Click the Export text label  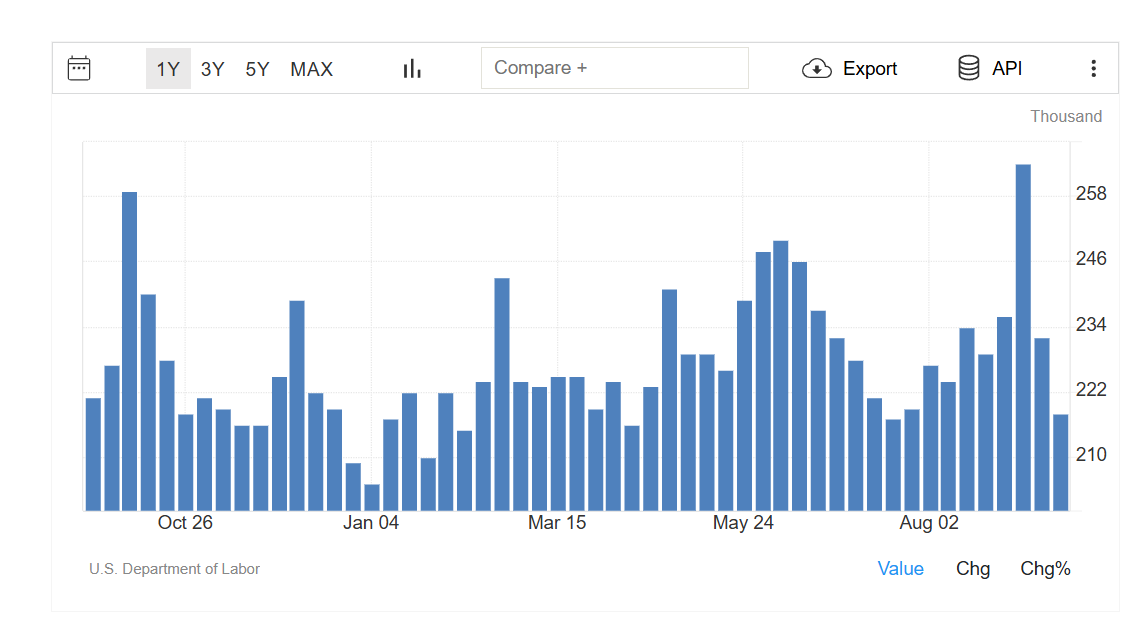[869, 69]
